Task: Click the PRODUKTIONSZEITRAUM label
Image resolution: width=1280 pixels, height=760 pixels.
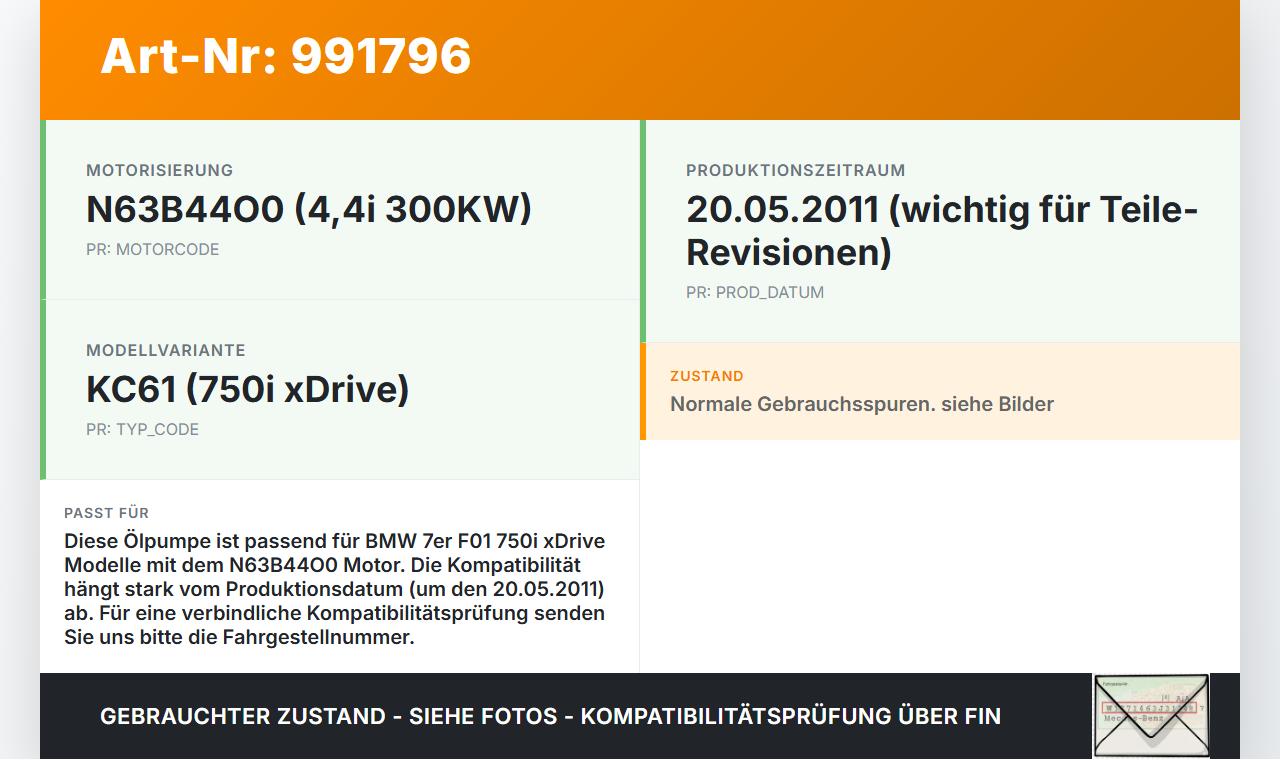Action: point(796,170)
